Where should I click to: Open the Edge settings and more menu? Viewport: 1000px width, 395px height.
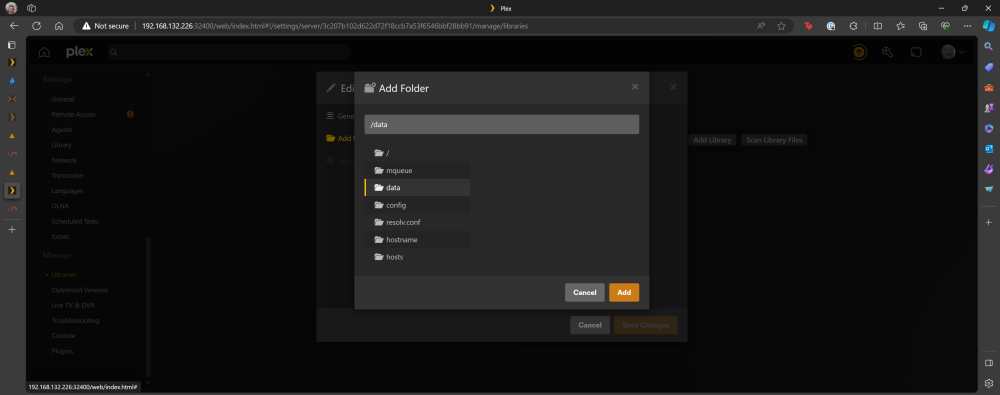(968, 26)
